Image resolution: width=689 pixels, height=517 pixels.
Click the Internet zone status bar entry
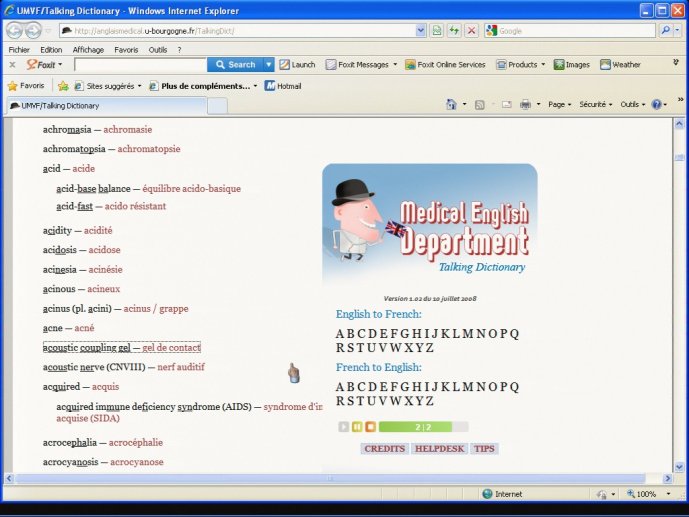point(502,494)
